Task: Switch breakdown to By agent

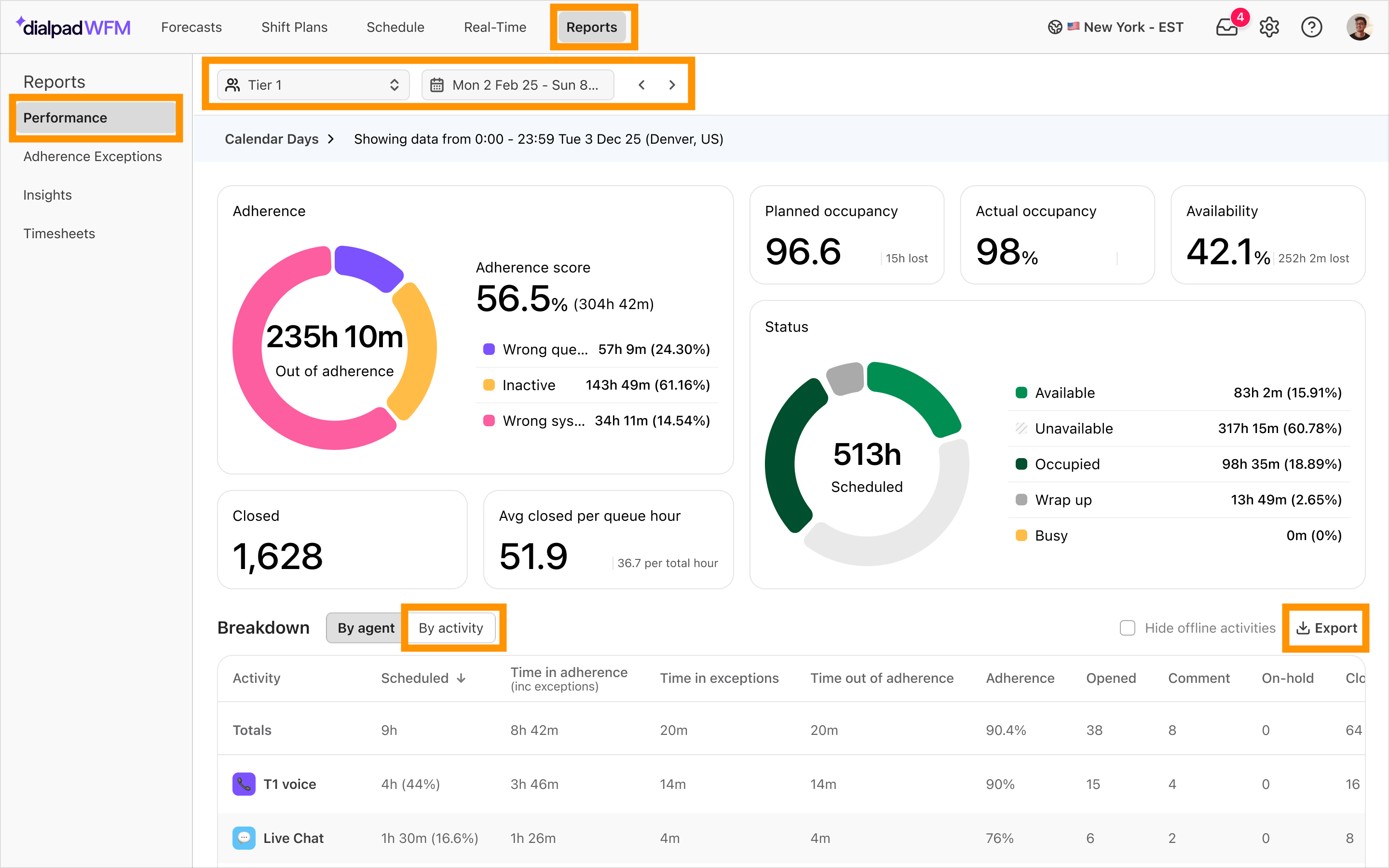Action: tap(366, 627)
